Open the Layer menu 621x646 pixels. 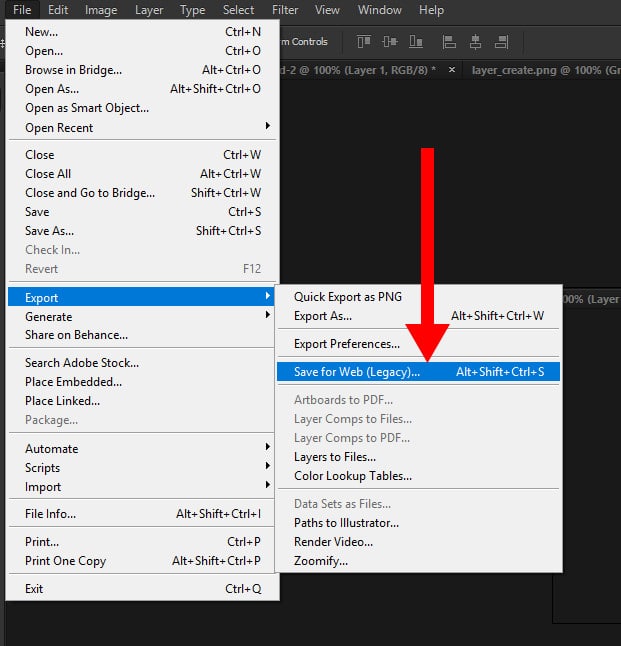coord(149,9)
